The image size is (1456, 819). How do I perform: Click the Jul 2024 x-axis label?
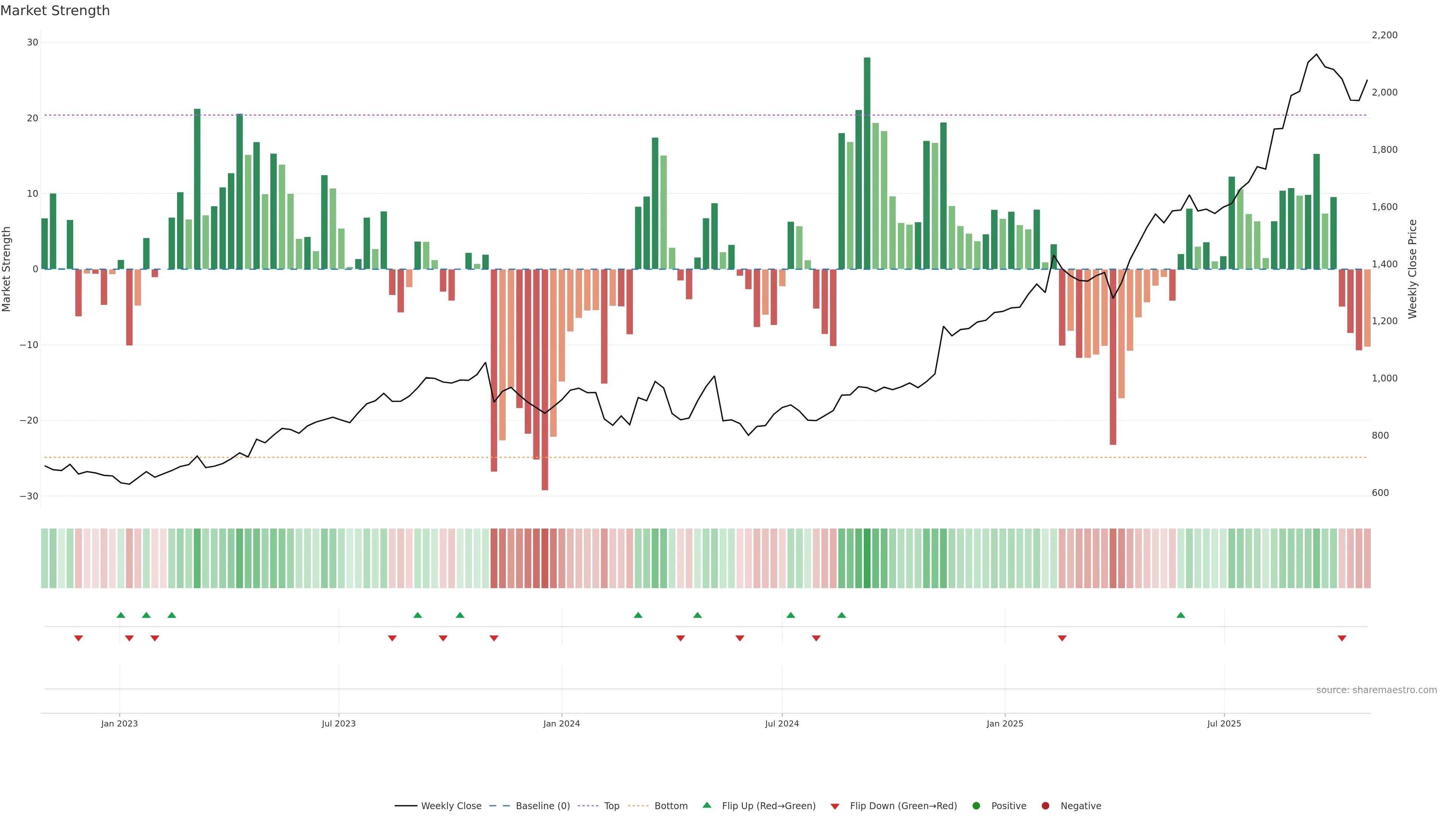782,723
